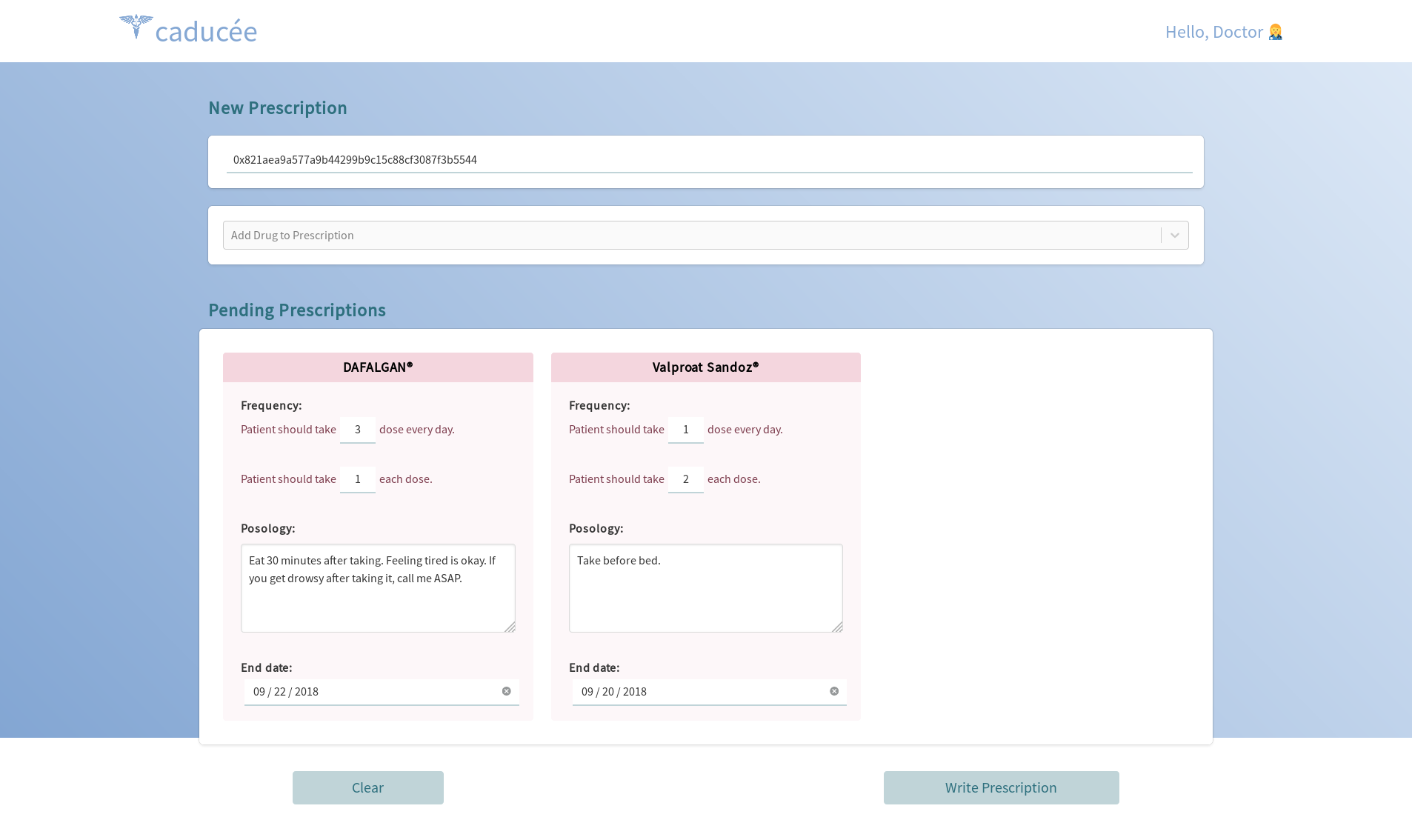Viewport: 1412px width, 840px height.
Task: Open the Add Drug to Prescription combo box
Action: tap(706, 236)
